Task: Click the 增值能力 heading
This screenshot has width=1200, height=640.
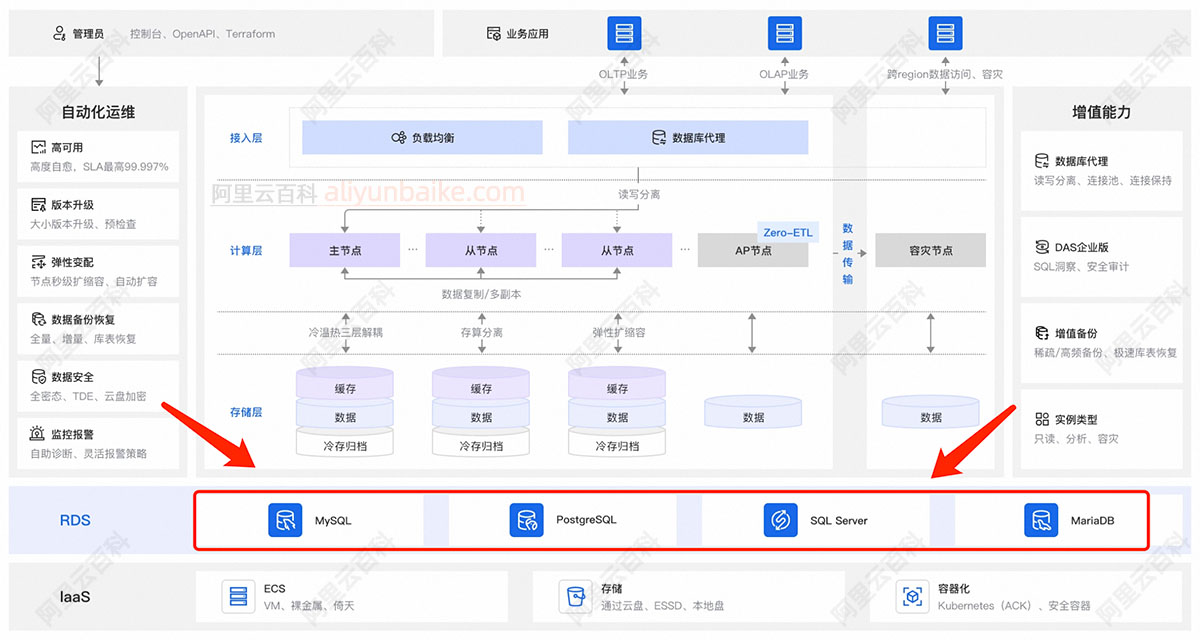Action: click(x=1101, y=112)
